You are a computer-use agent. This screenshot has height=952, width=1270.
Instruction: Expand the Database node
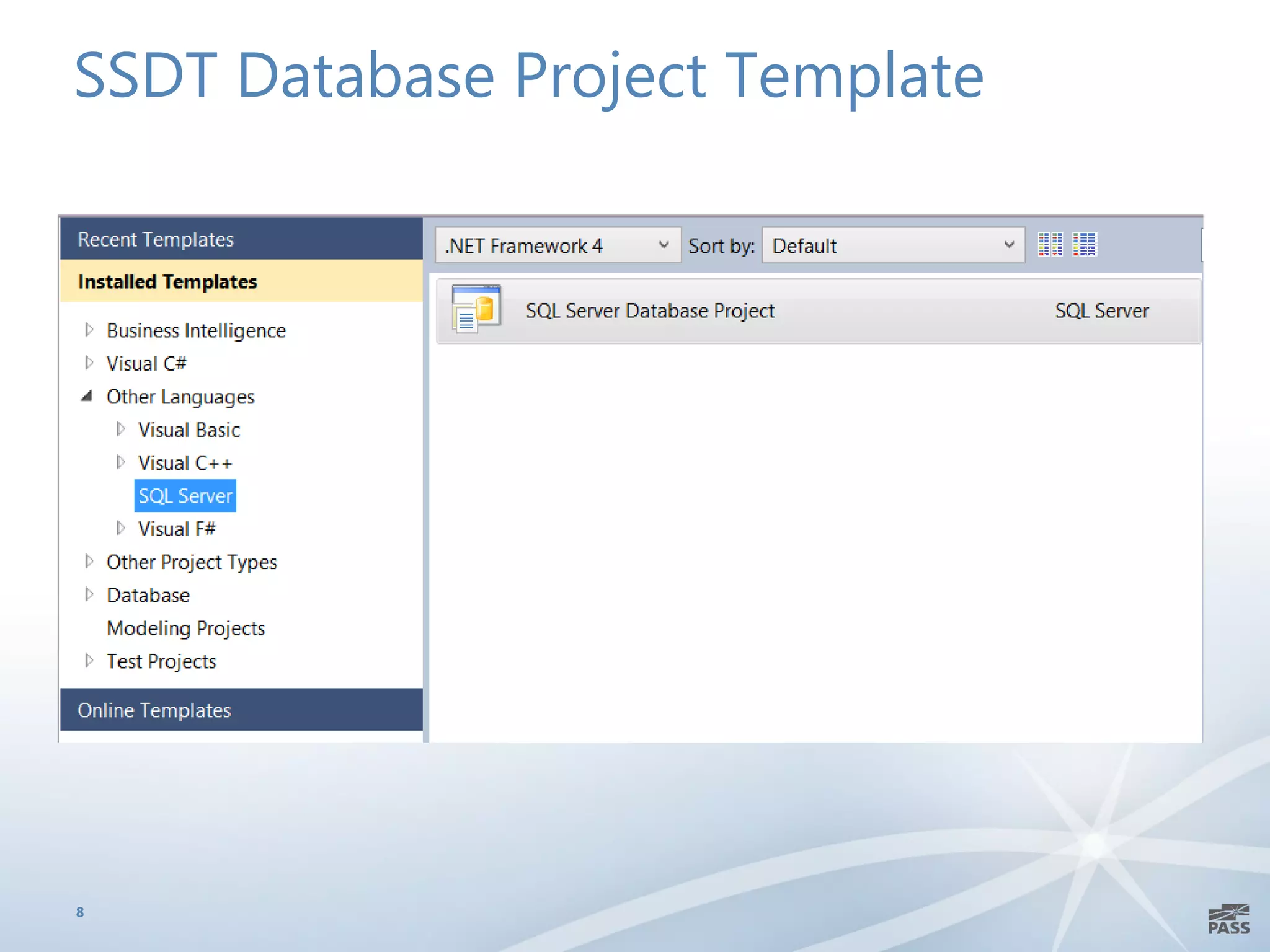(89, 594)
